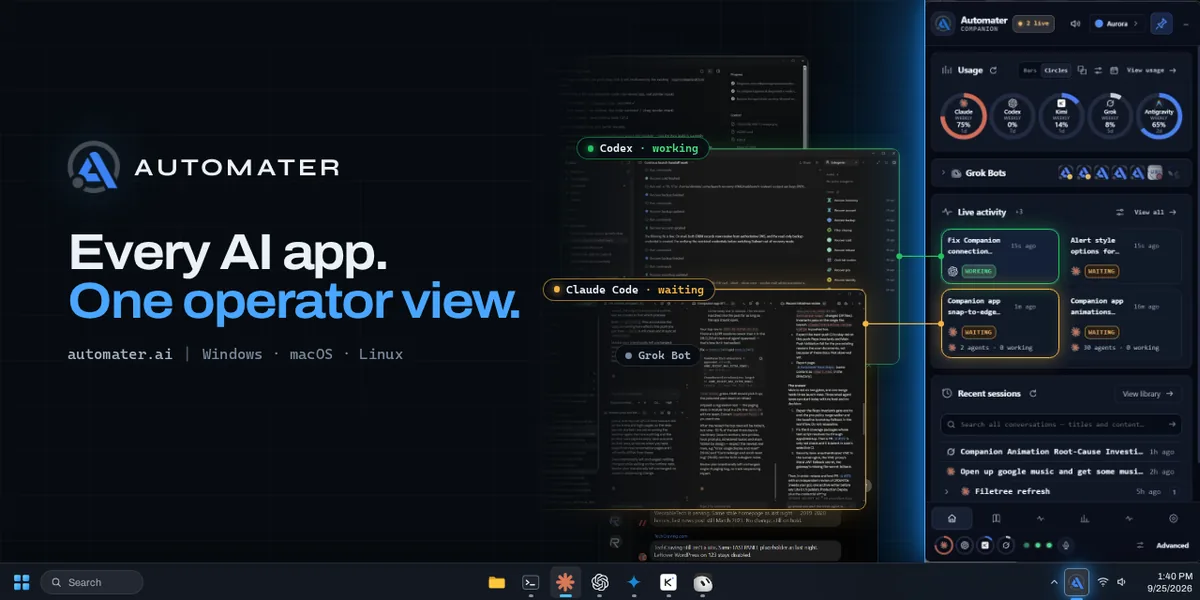Click View all in Live activity
The height and width of the screenshot is (600, 1200).
coord(1154,212)
